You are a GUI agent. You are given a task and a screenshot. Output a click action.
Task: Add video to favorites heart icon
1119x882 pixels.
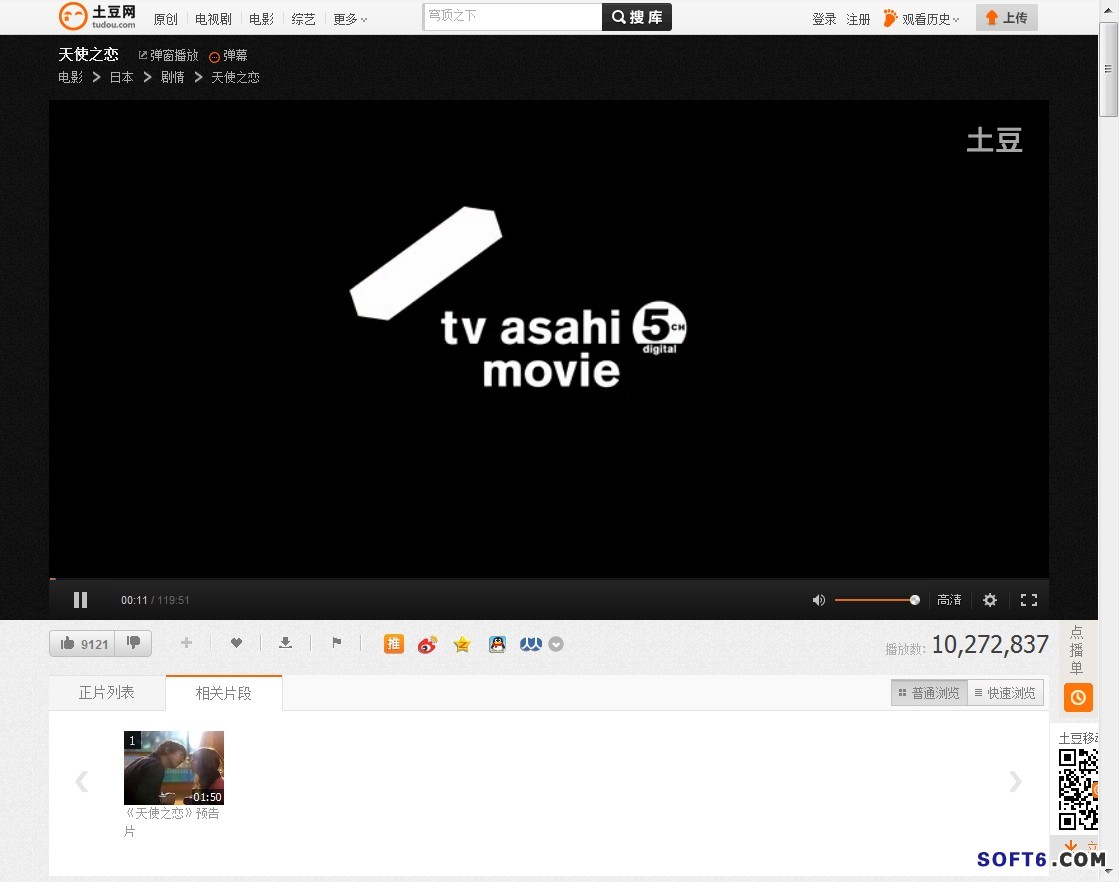(236, 643)
